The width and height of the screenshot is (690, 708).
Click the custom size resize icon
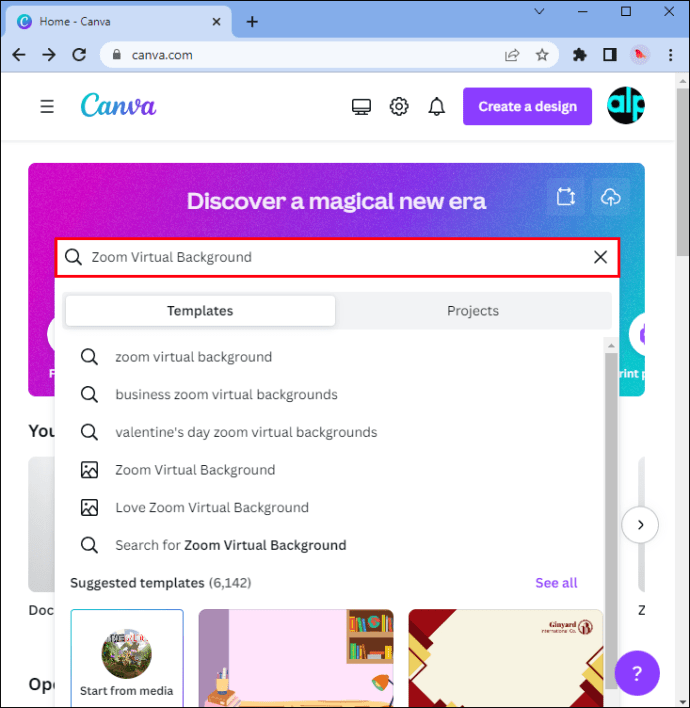[x=566, y=197]
